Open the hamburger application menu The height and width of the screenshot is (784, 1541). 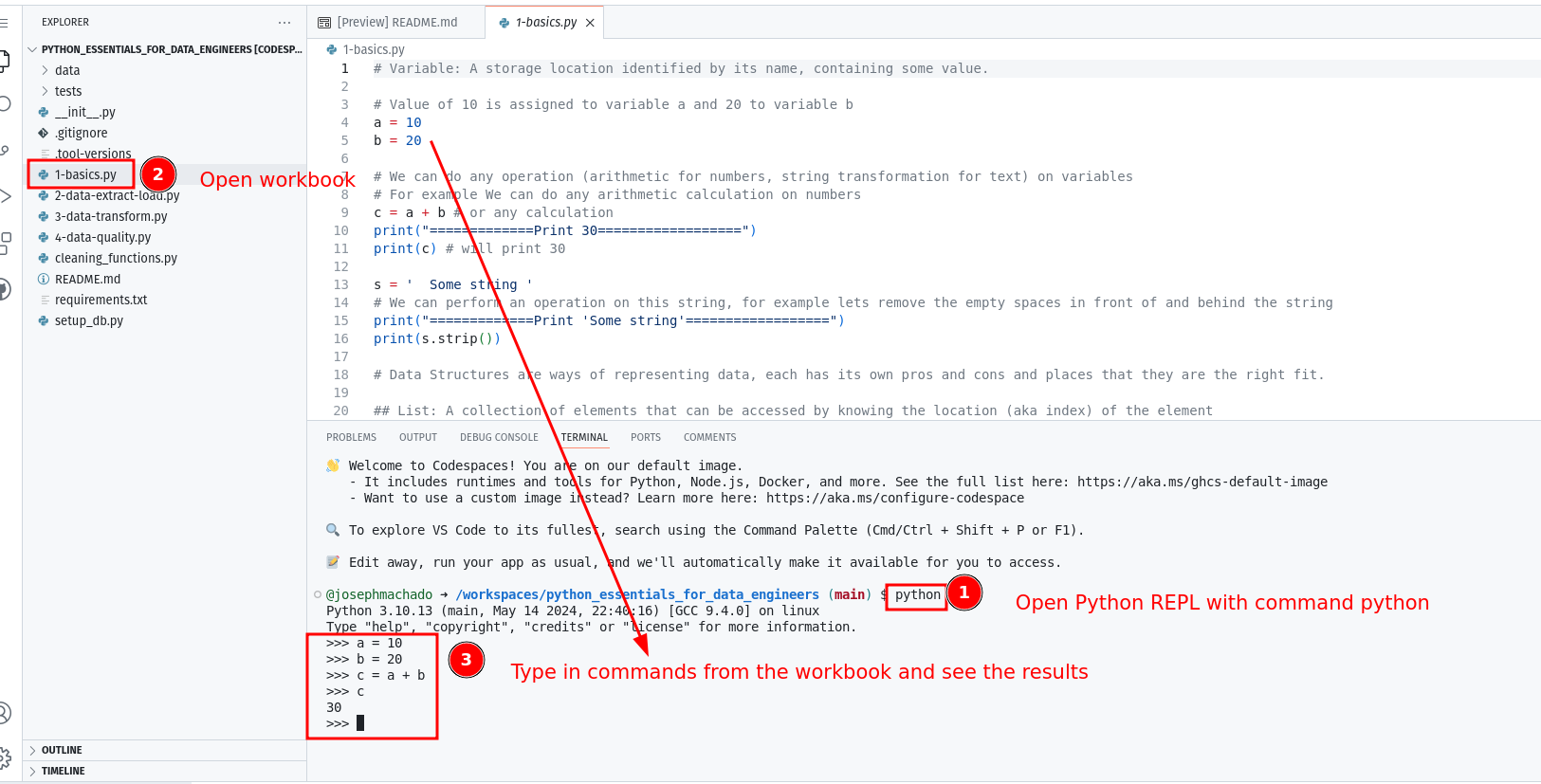[x=4, y=22]
